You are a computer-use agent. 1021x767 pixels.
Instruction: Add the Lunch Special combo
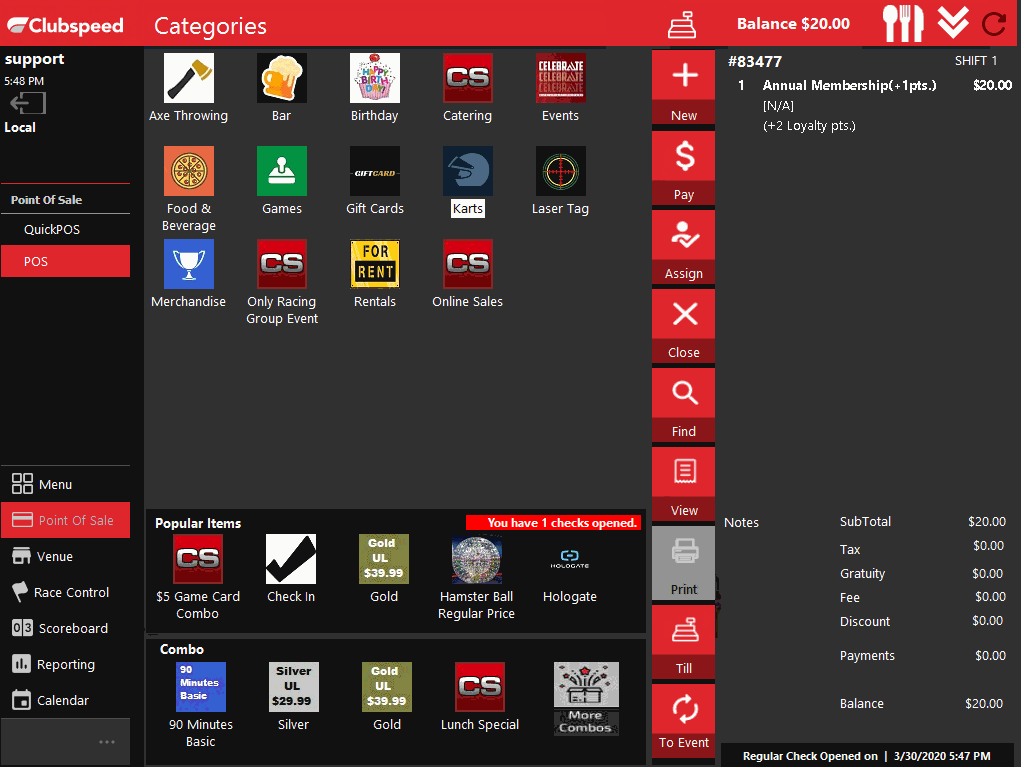480,697
